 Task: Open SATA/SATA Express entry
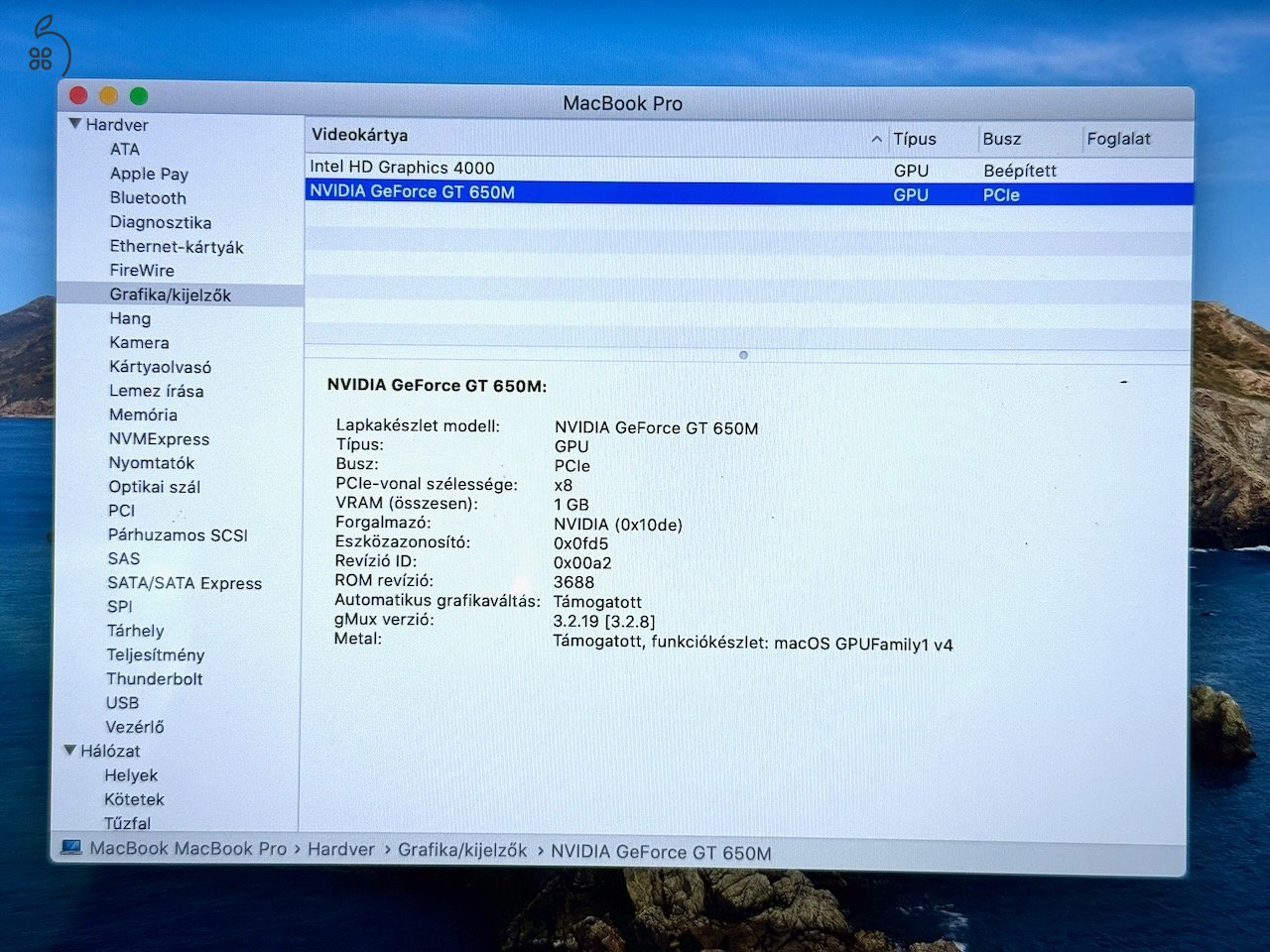coord(185,583)
